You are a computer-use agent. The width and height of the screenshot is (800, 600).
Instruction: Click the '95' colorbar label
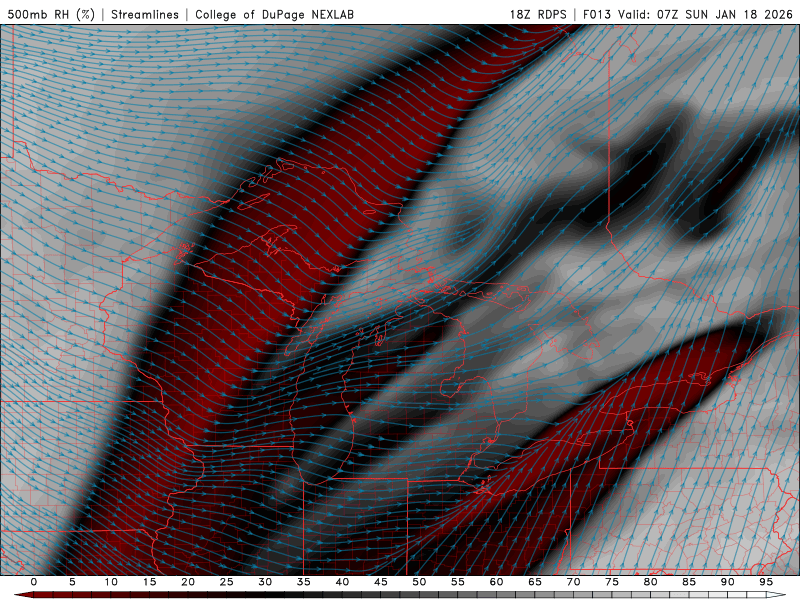click(x=766, y=582)
